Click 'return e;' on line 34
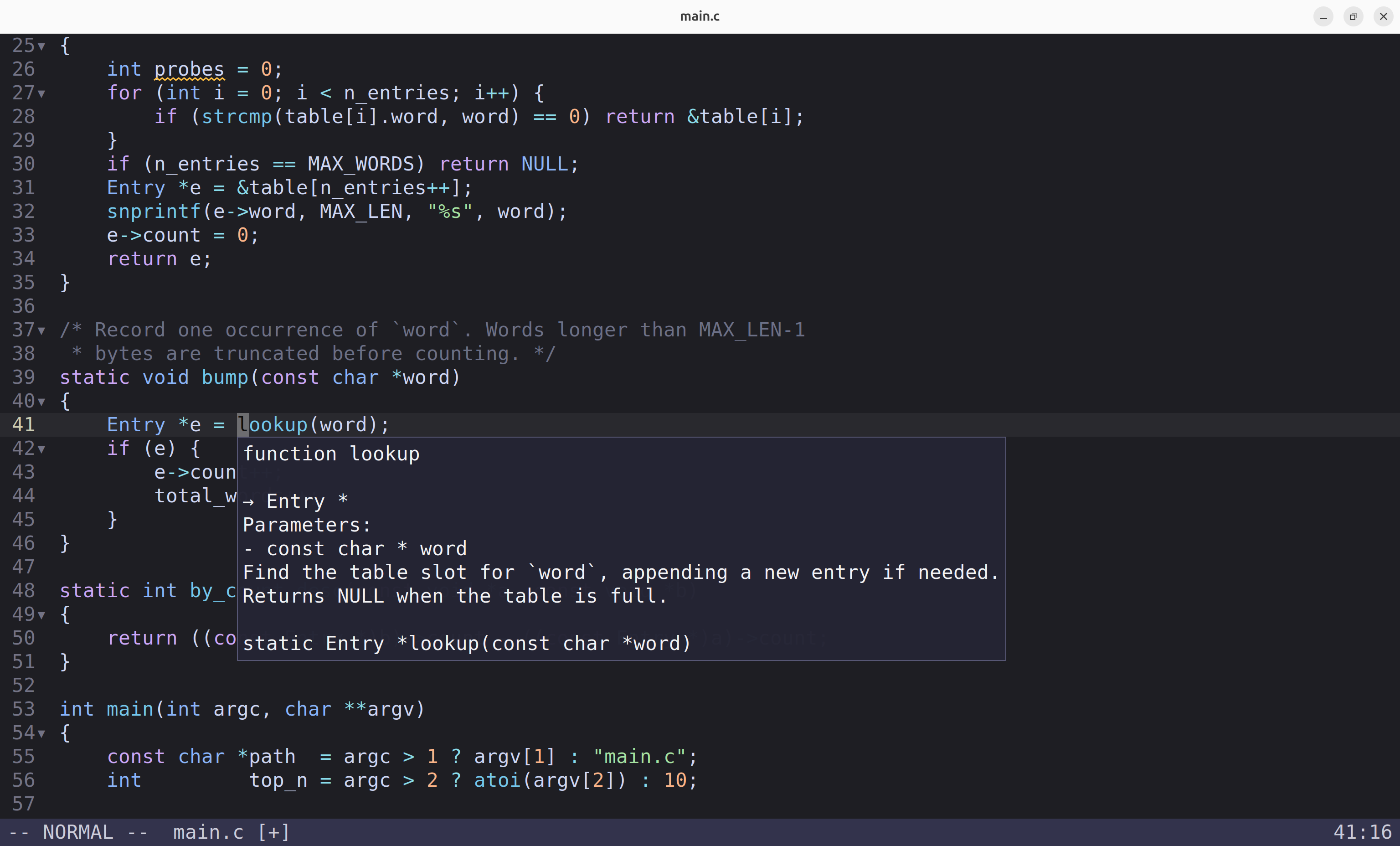This screenshot has width=1400, height=846. click(x=160, y=259)
